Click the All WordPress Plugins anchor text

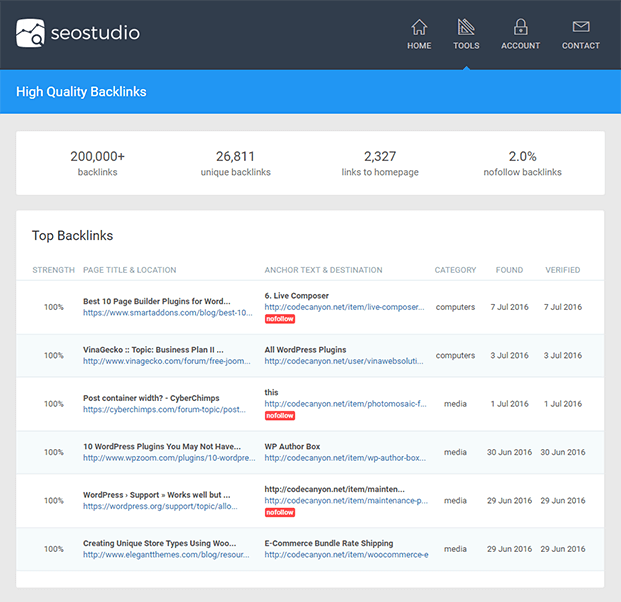tap(305, 350)
